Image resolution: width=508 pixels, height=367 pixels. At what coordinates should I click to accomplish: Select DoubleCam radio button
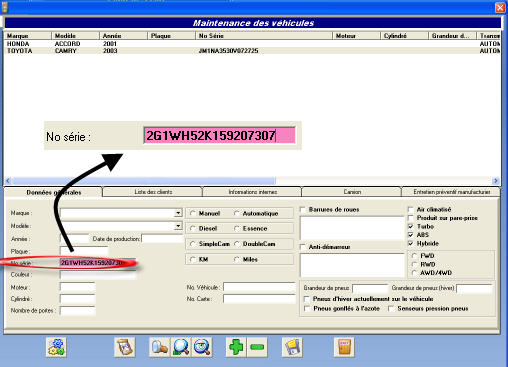(237, 244)
